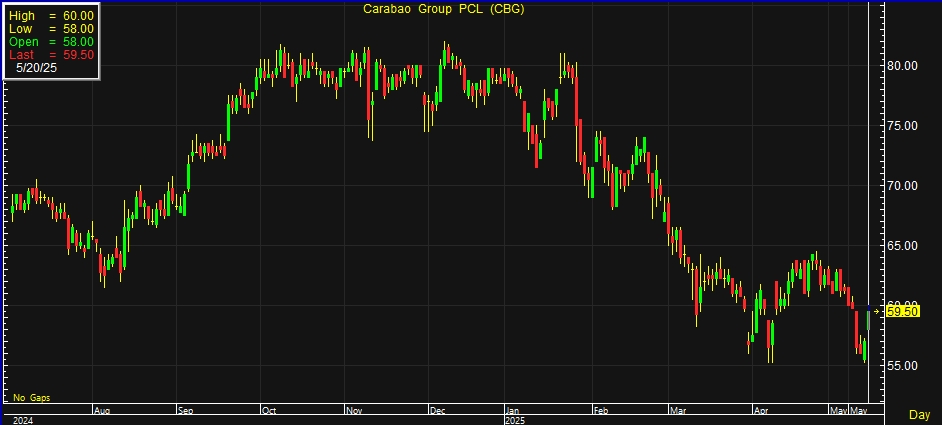Click the 80.00 price axis label
This screenshot has height=425, width=942.
[x=903, y=66]
